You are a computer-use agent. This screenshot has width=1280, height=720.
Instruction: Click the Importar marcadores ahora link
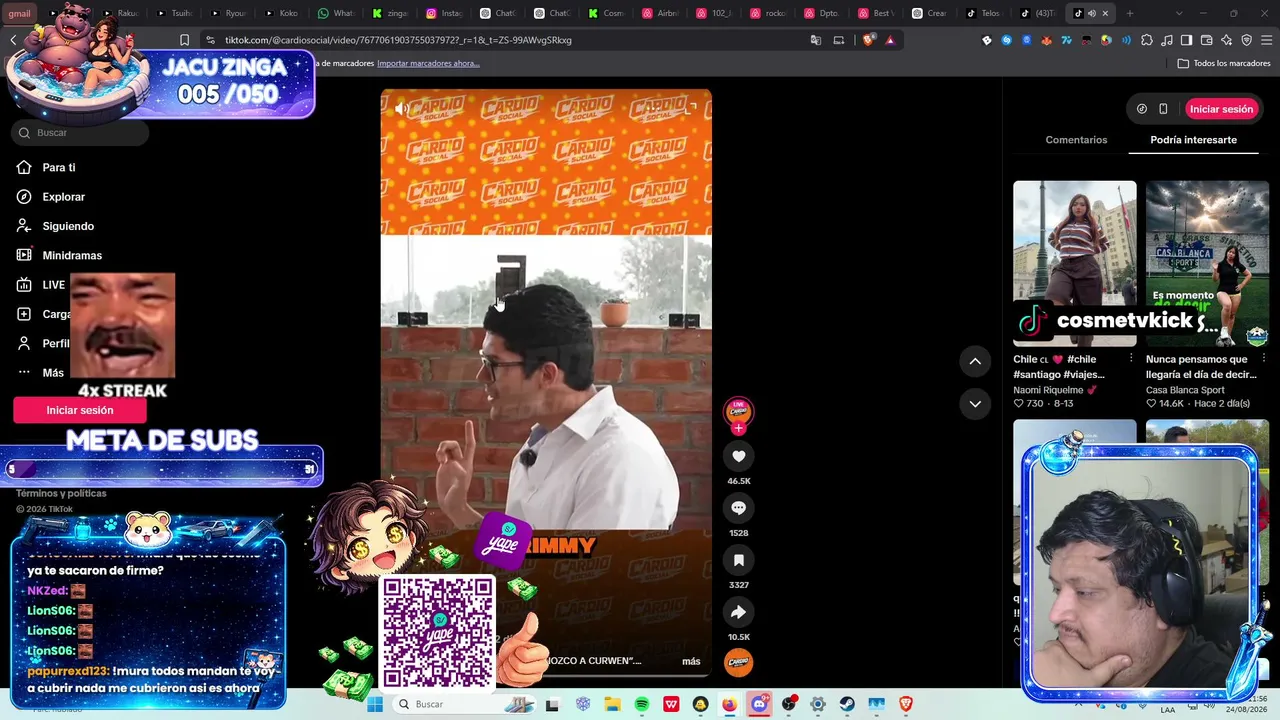428,63
